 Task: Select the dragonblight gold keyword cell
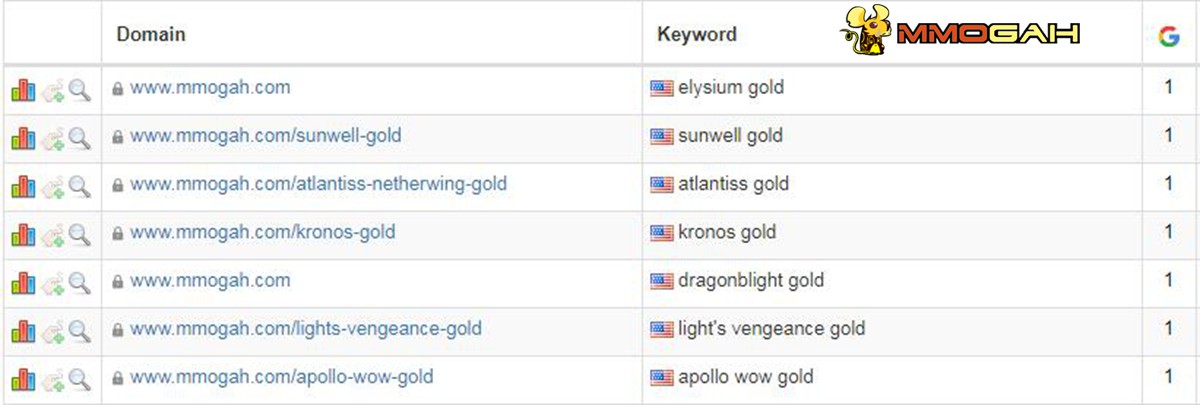(x=892, y=282)
